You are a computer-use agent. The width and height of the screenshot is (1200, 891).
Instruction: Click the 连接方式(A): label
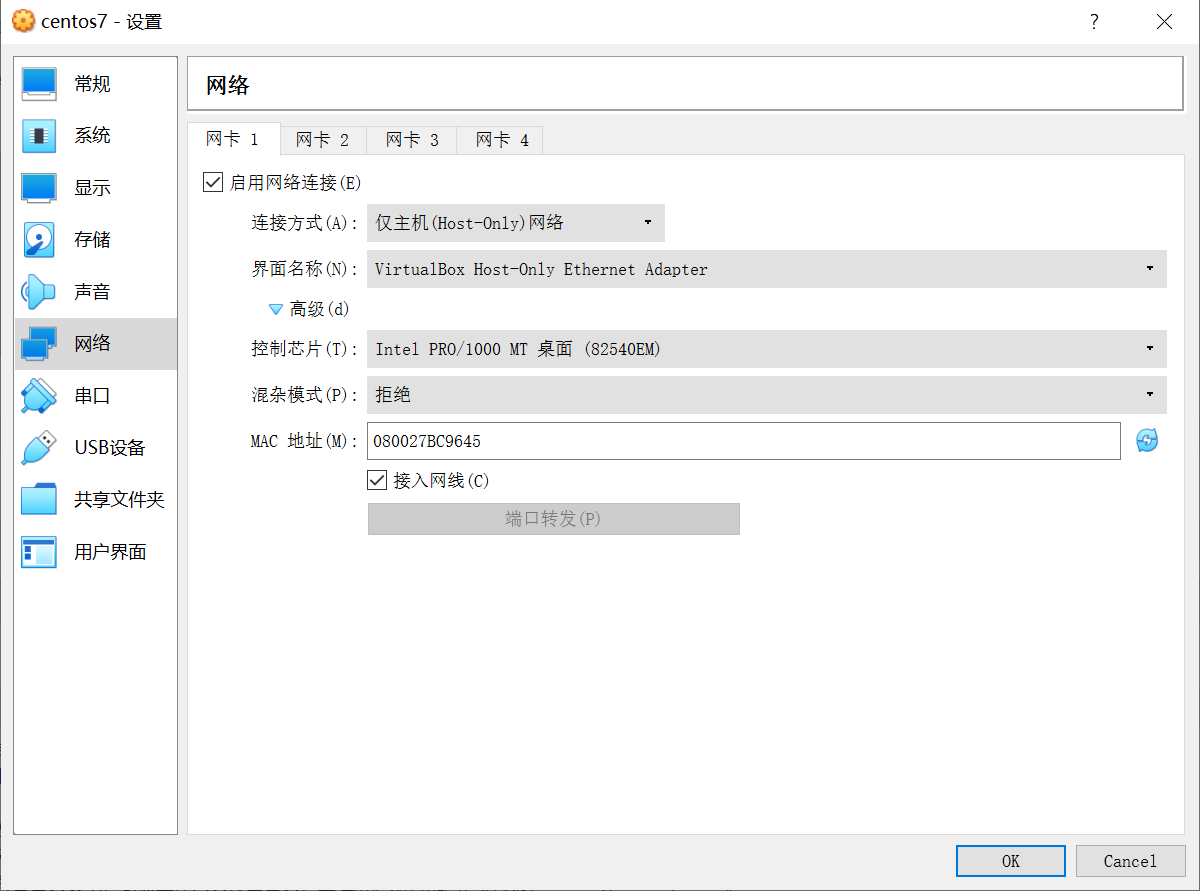tap(304, 223)
